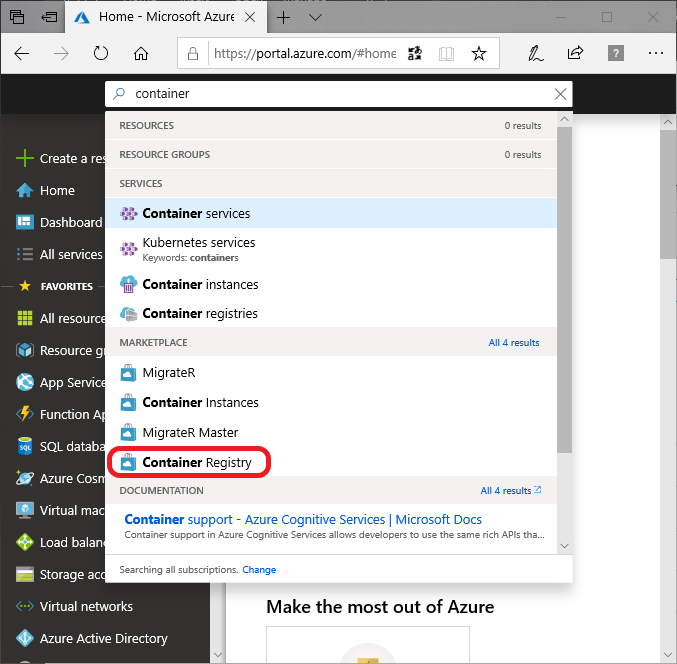
Task: Add page to favorites with star icon
Action: point(478,54)
